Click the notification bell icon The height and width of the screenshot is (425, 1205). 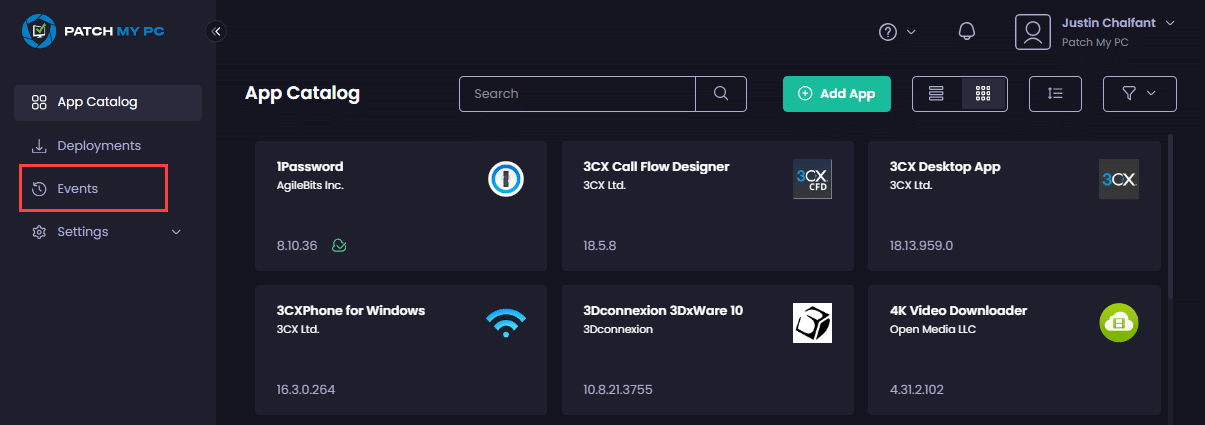(966, 31)
